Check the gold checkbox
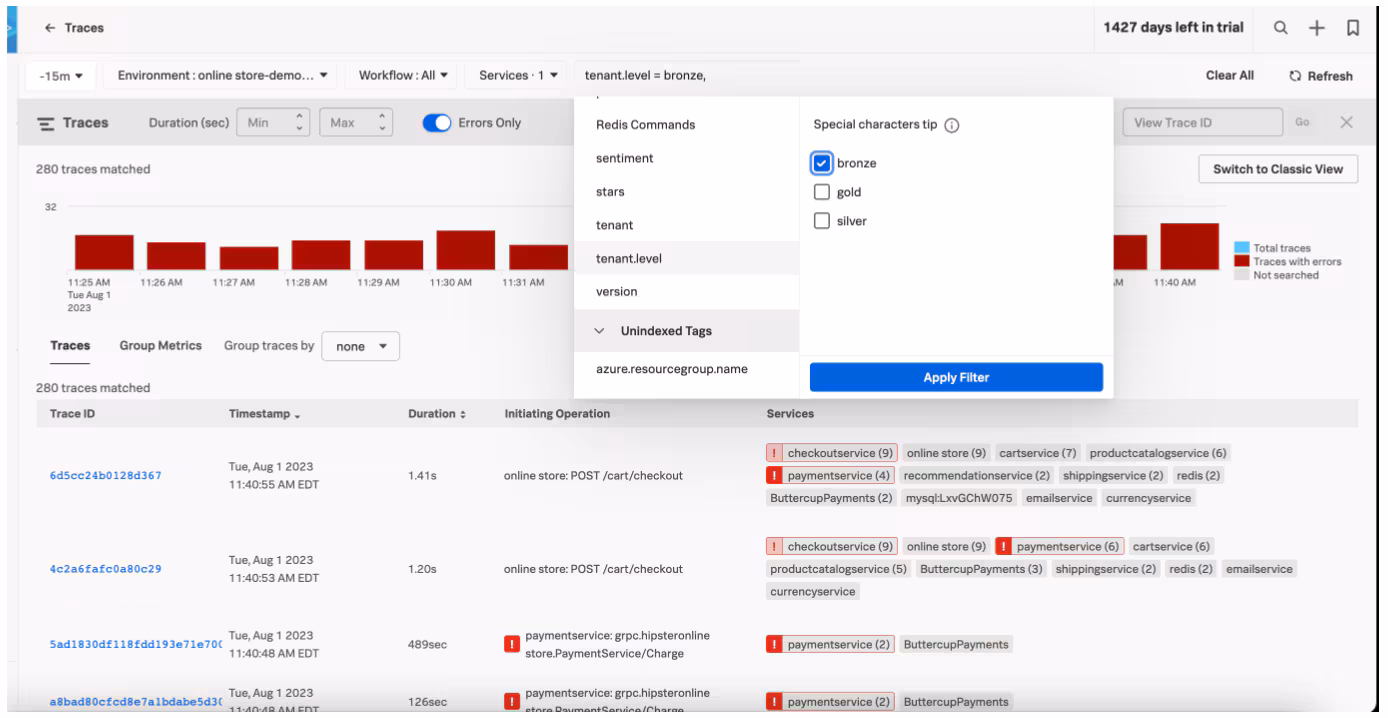This screenshot has width=1388, height=718. (x=822, y=192)
